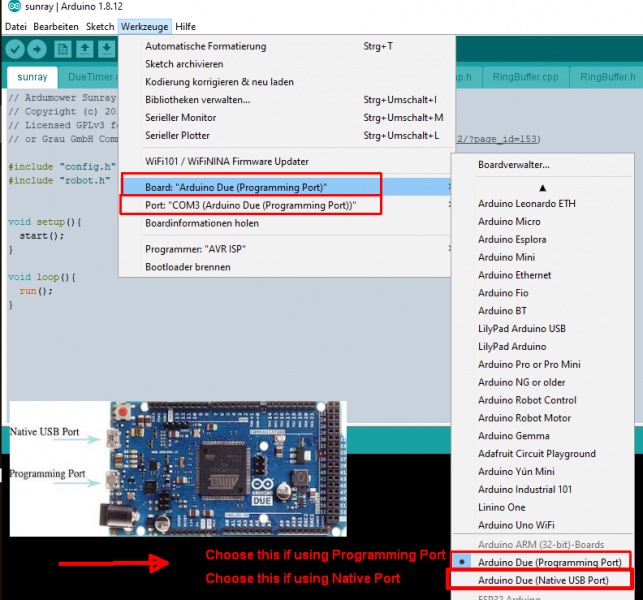Click the Arduino logo in title bar
The height and width of the screenshot is (600, 643).
tap(15, 6)
